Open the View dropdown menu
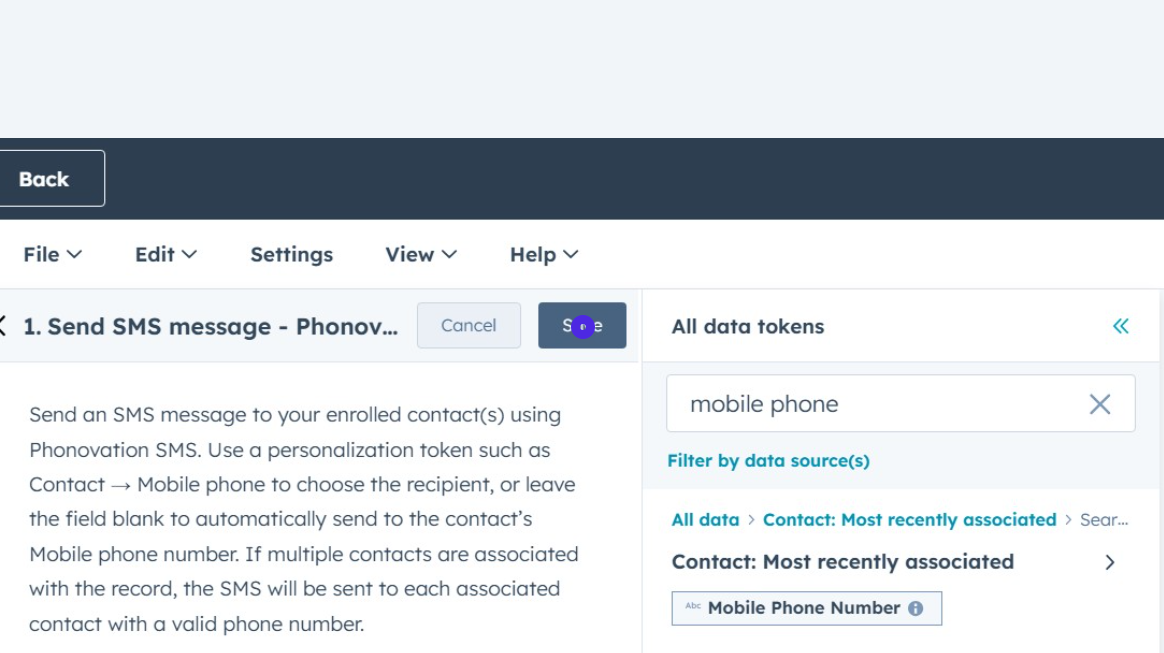This screenshot has height=653, width=1164. click(x=420, y=255)
